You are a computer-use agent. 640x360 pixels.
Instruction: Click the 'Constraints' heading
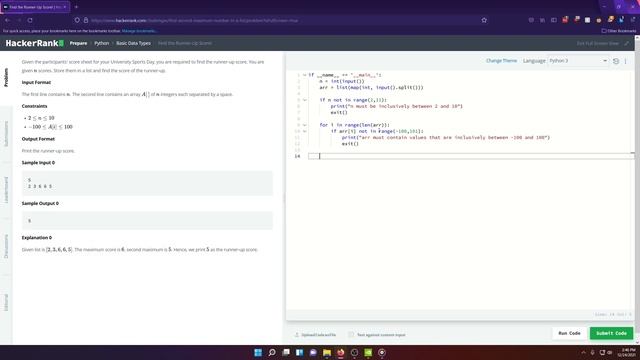pyautogui.click(x=35, y=106)
